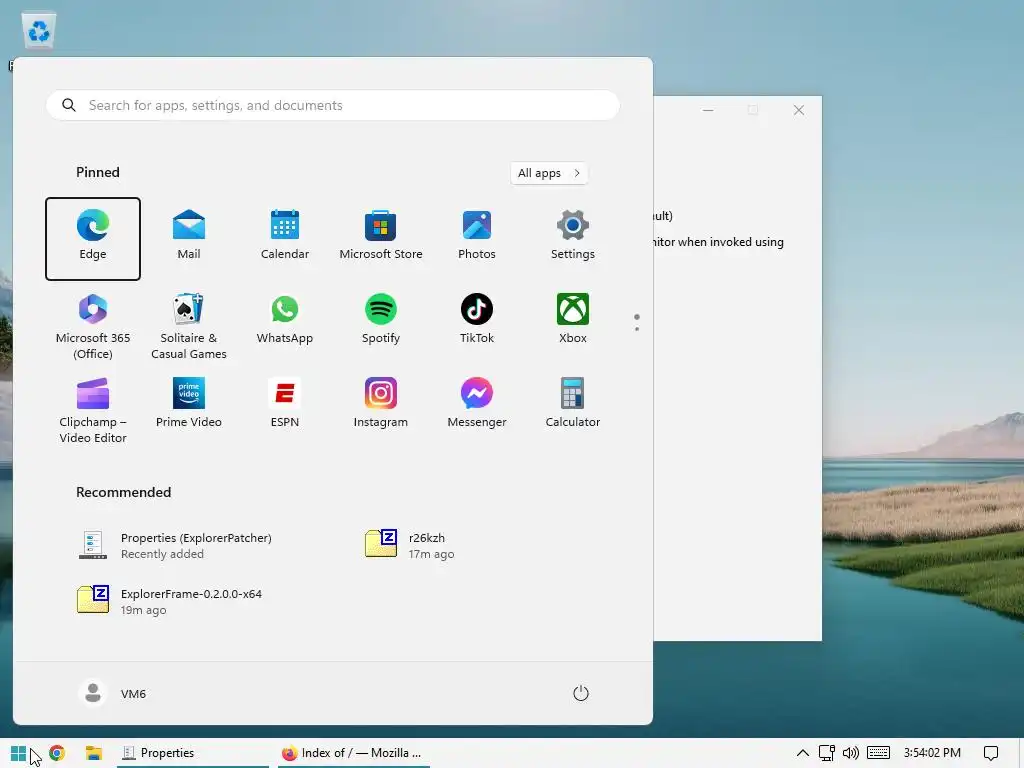The image size is (1024, 768).
Task: Open File Explorer from the taskbar
Action: (94, 754)
